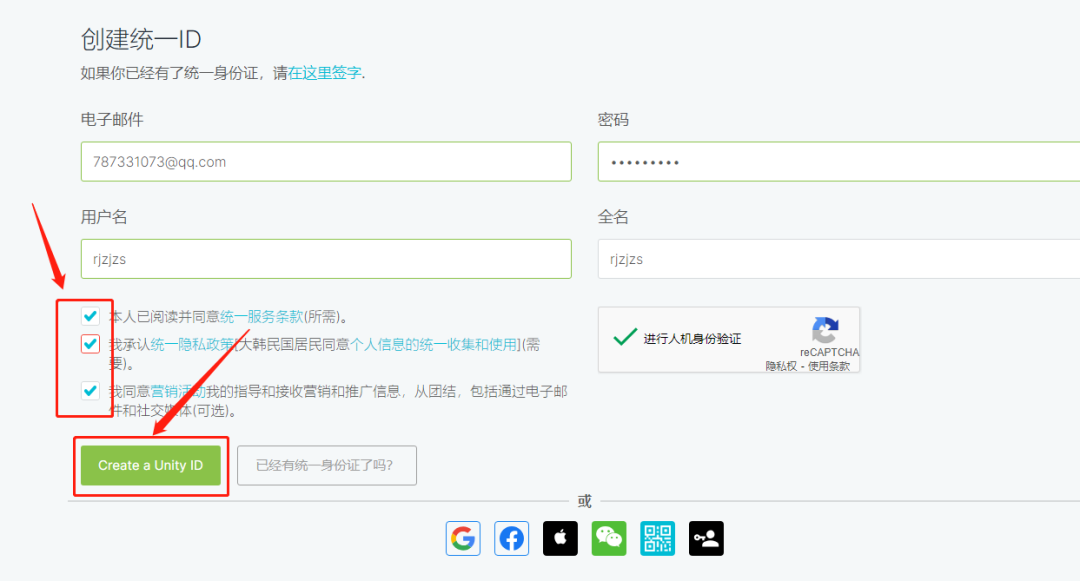
Task: Click the 密码 field label
Action: click(x=613, y=120)
